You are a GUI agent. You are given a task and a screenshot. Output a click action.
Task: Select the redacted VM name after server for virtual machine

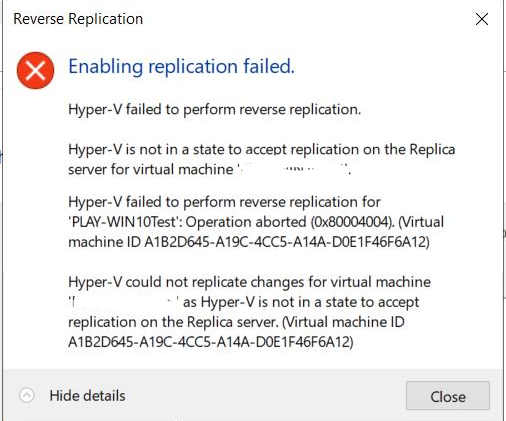click(293, 169)
